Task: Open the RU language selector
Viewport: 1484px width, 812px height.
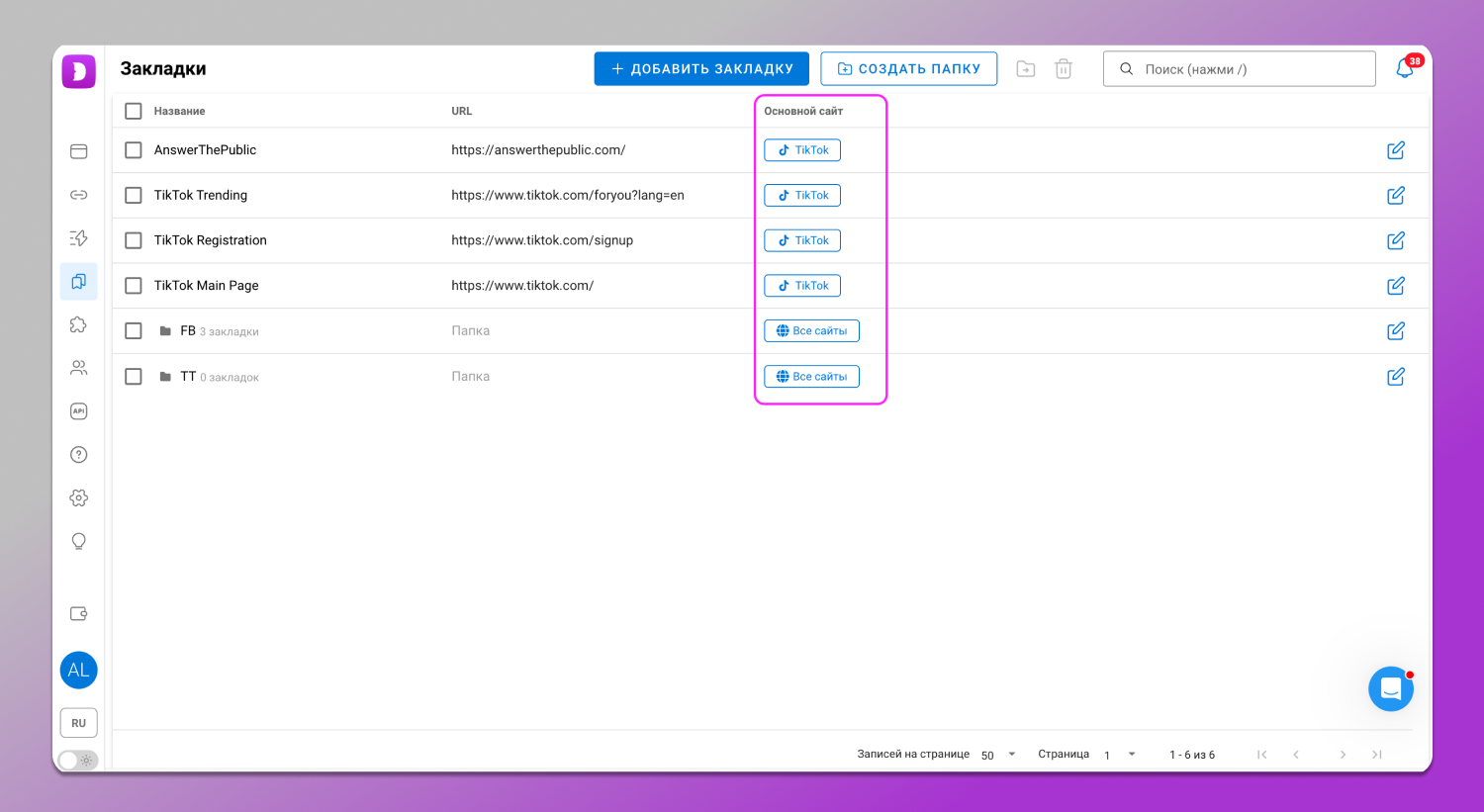Action: [79, 723]
